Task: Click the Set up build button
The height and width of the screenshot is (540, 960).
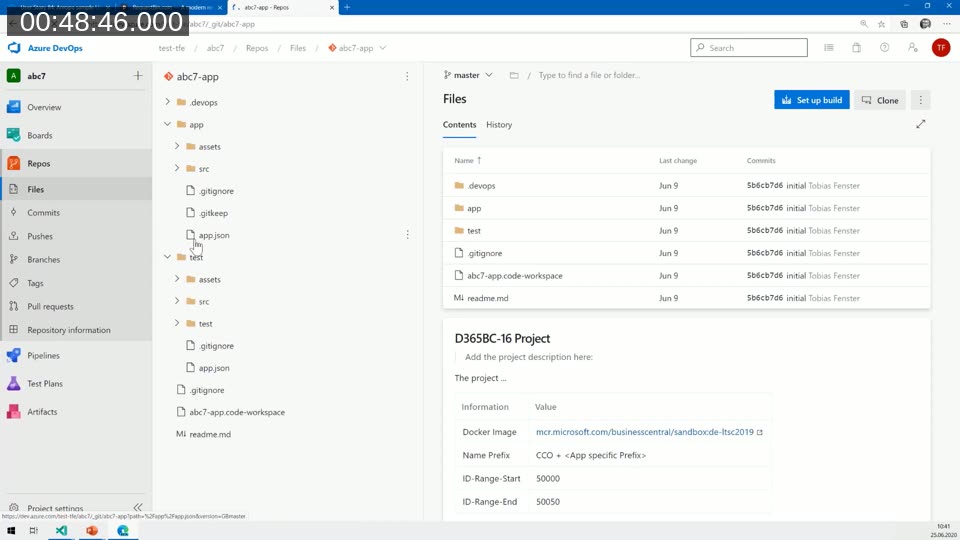Action: click(x=812, y=100)
